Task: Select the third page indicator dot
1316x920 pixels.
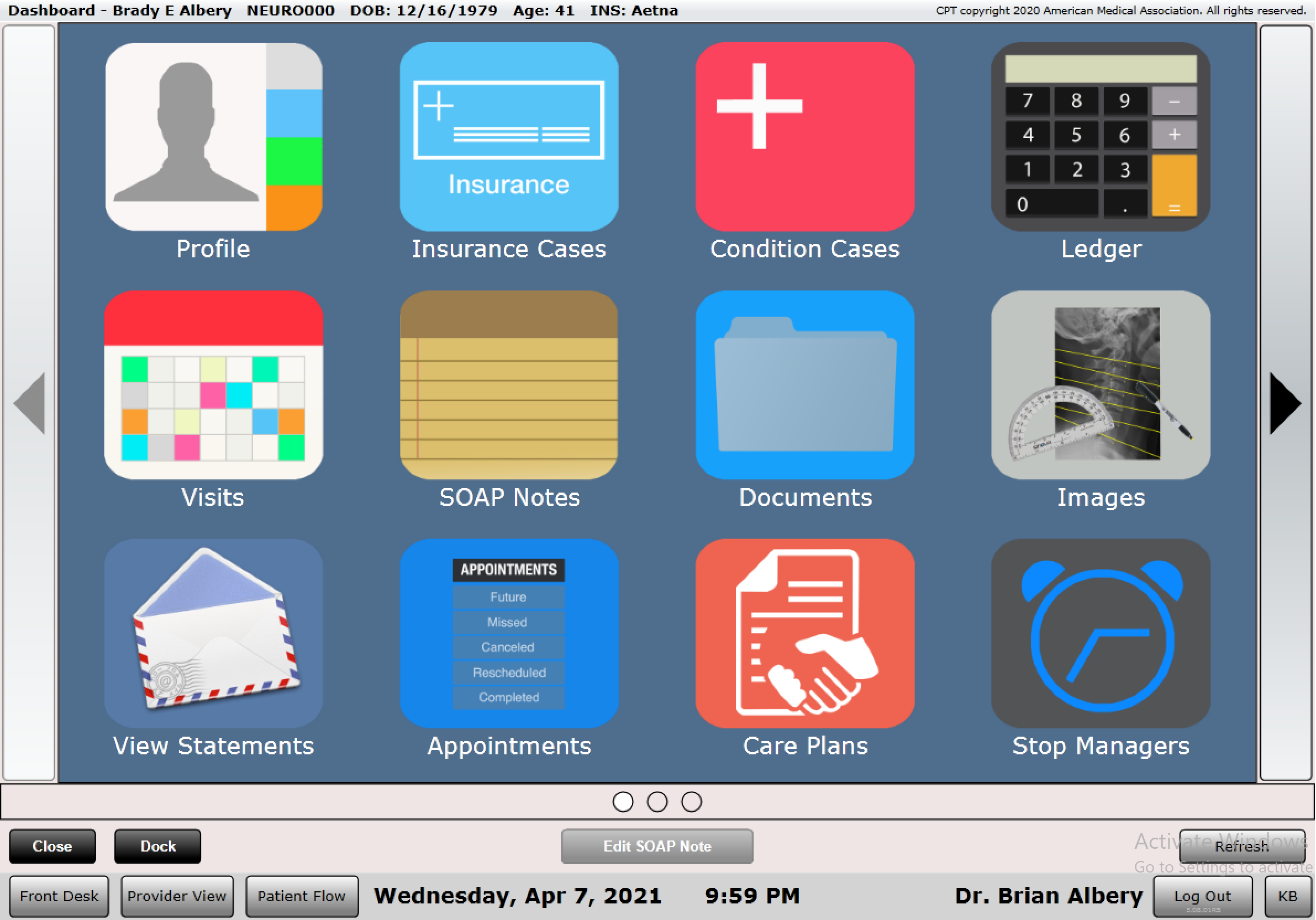Action: (691, 801)
